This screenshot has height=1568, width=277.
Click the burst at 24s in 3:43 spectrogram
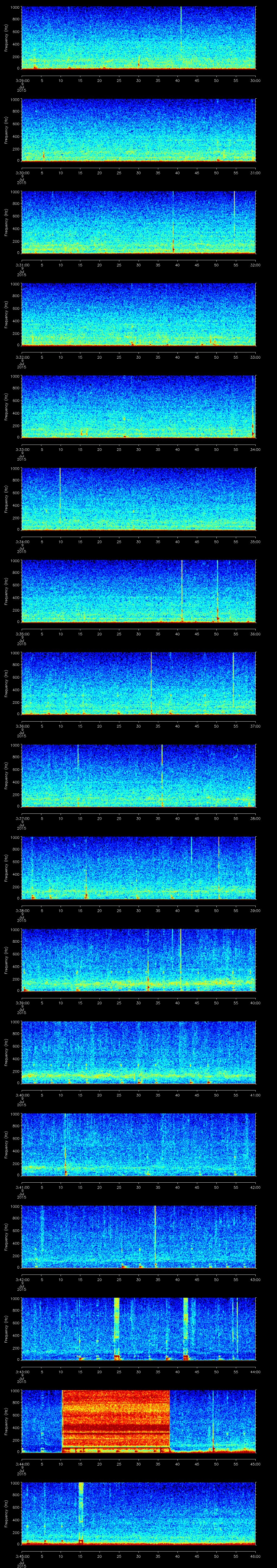116,1329
